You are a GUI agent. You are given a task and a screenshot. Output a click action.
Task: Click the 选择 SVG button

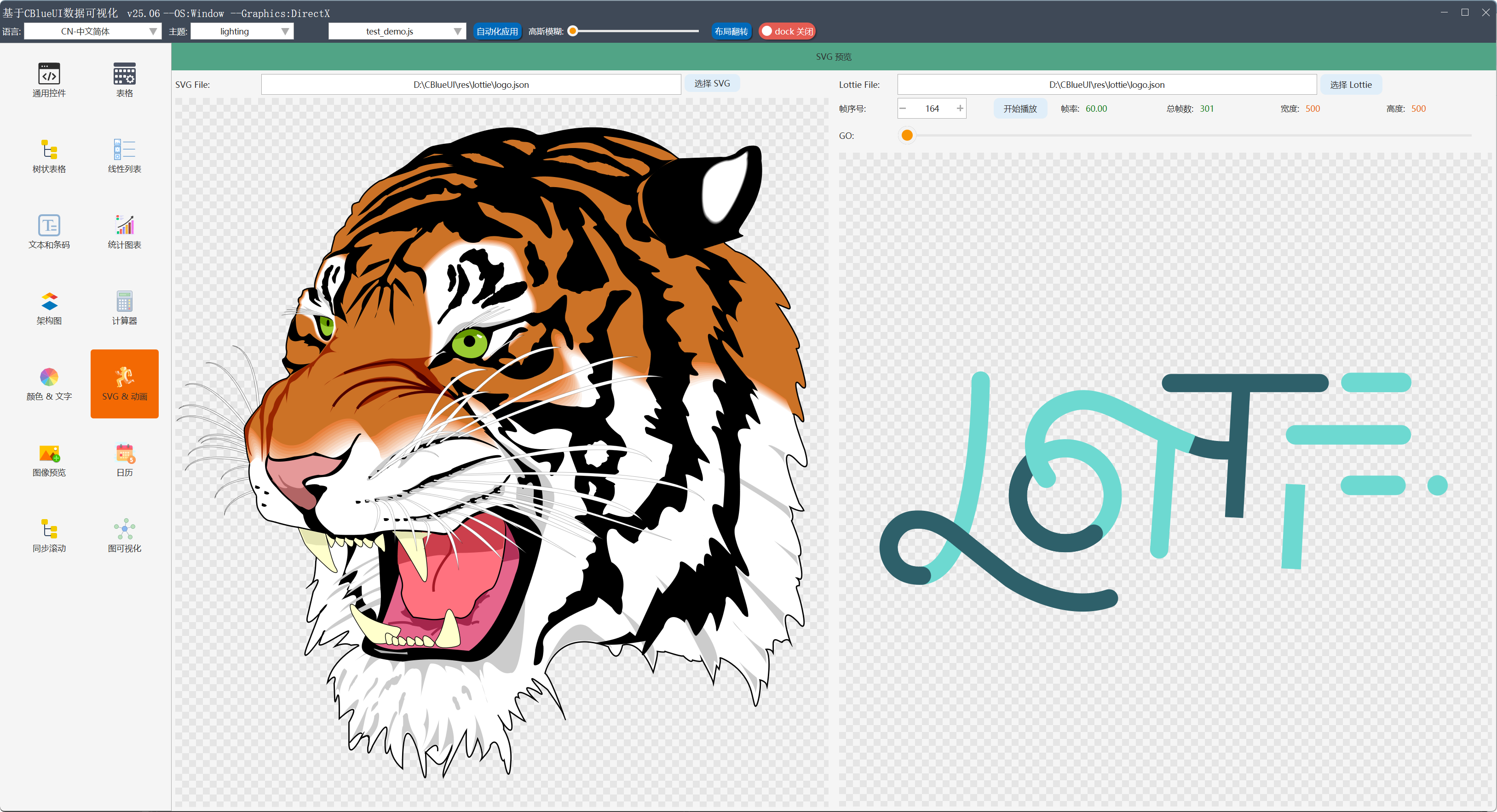tap(712, 84)
